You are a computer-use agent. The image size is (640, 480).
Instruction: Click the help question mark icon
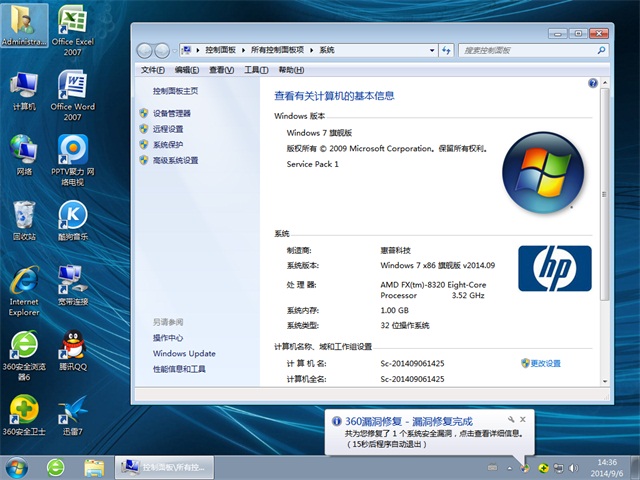coord(593,85)
